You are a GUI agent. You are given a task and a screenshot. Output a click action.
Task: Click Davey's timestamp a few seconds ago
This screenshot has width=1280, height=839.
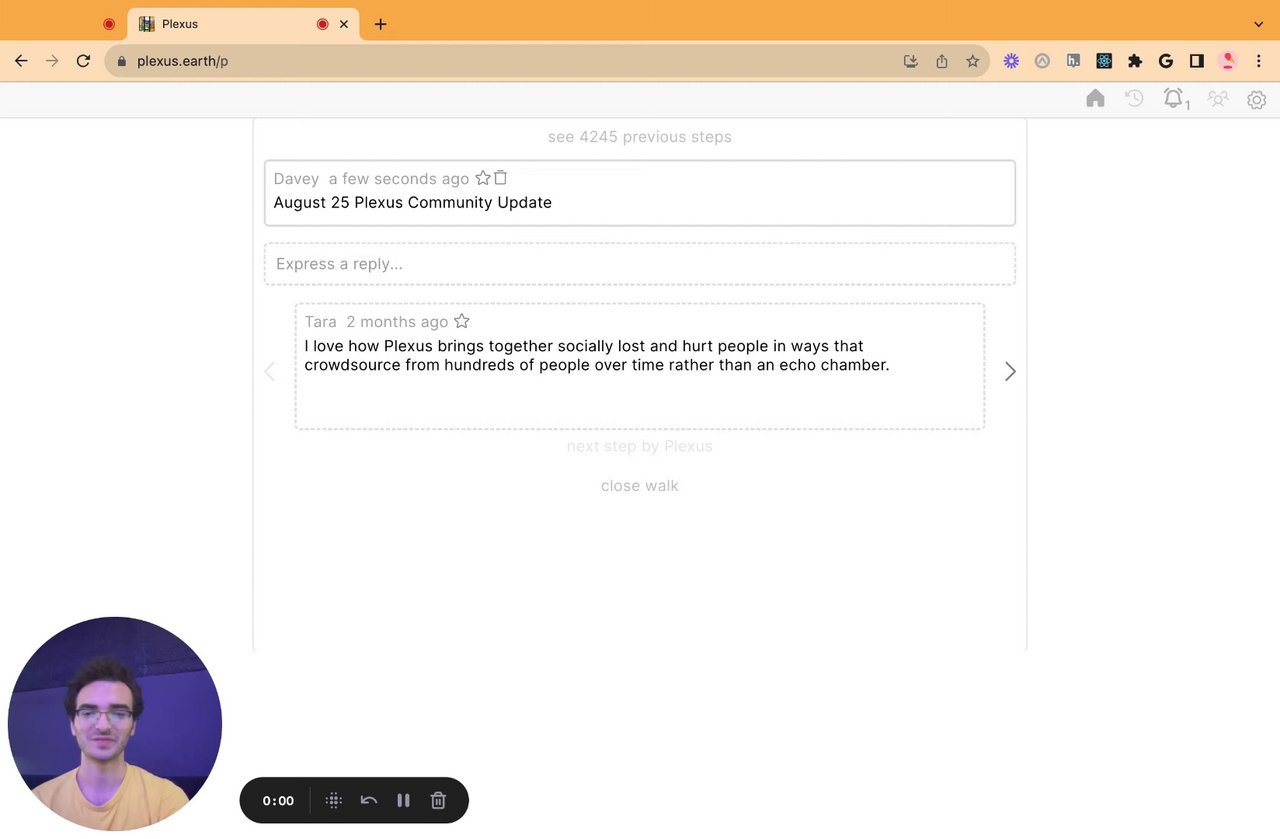pos(399,179)
